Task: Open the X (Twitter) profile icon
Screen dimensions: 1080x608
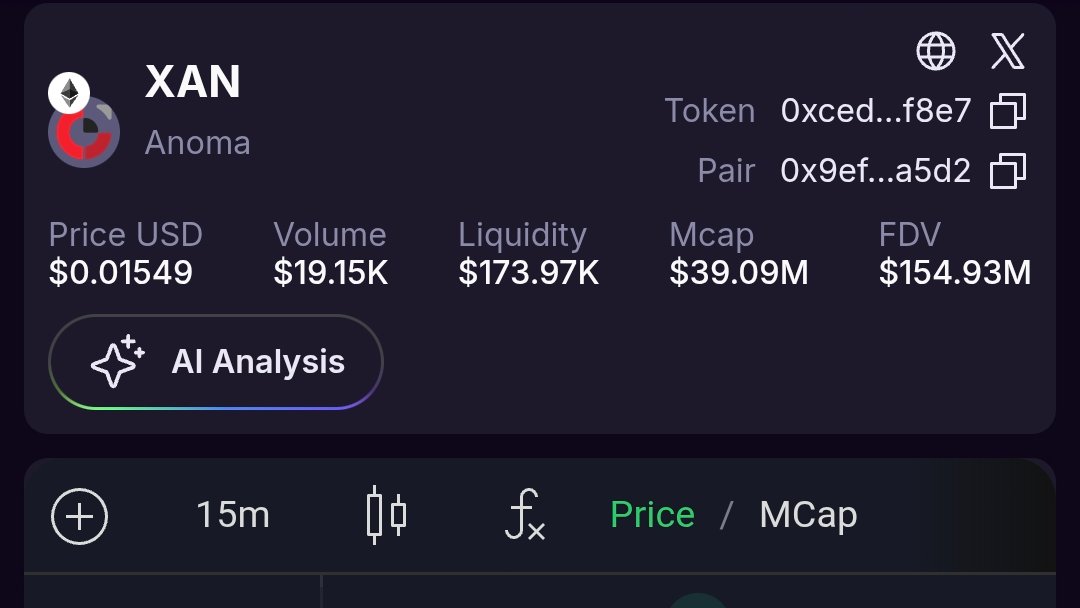Action: [x=1008, y=51]
